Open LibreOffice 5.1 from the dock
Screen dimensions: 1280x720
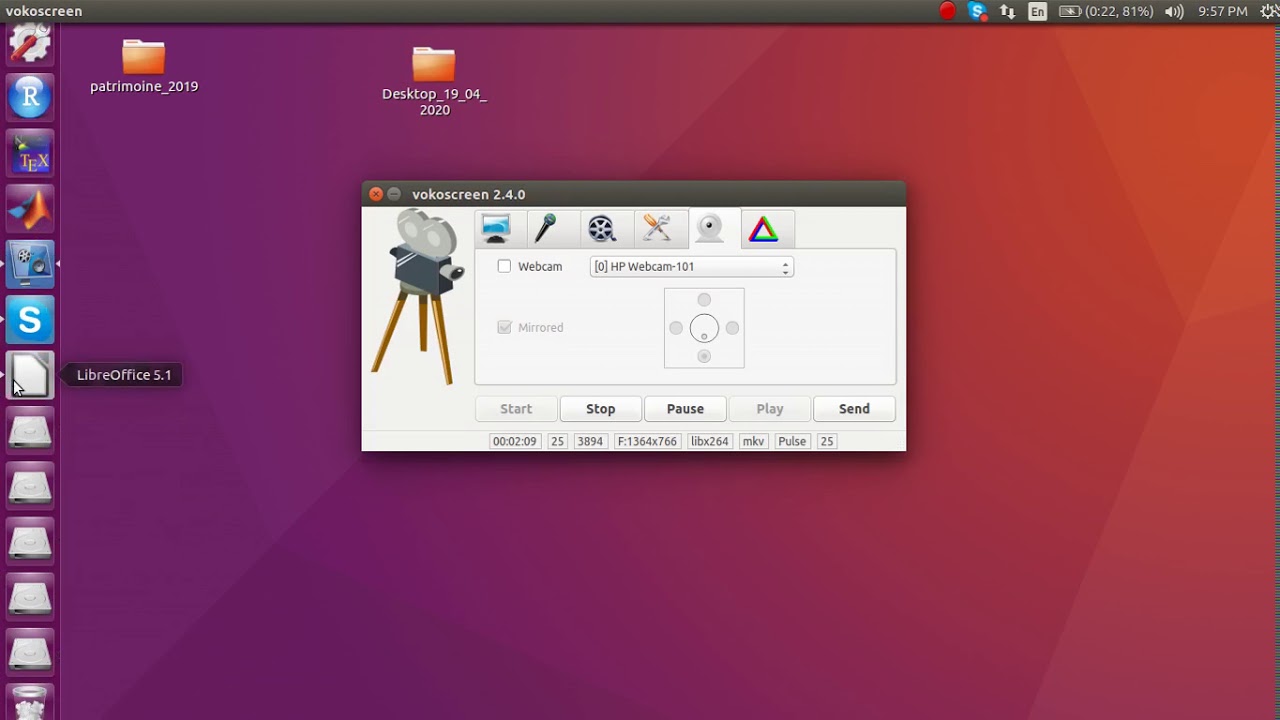pyautogui.click(x=30, y=376)
